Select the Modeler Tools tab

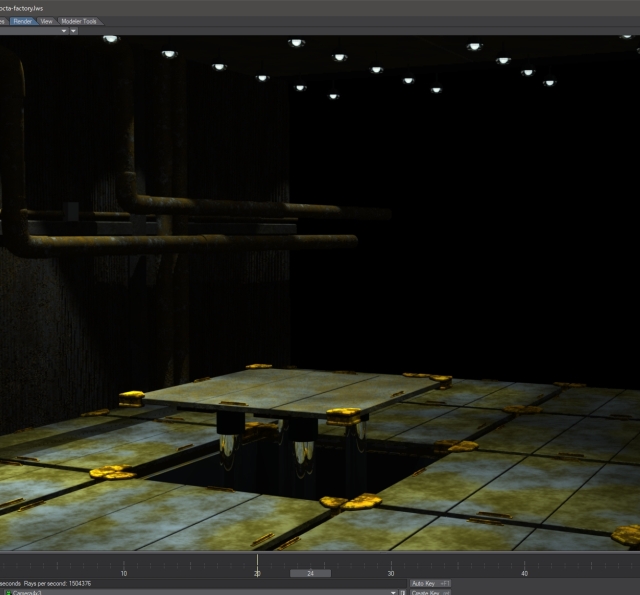pos(78,20)
